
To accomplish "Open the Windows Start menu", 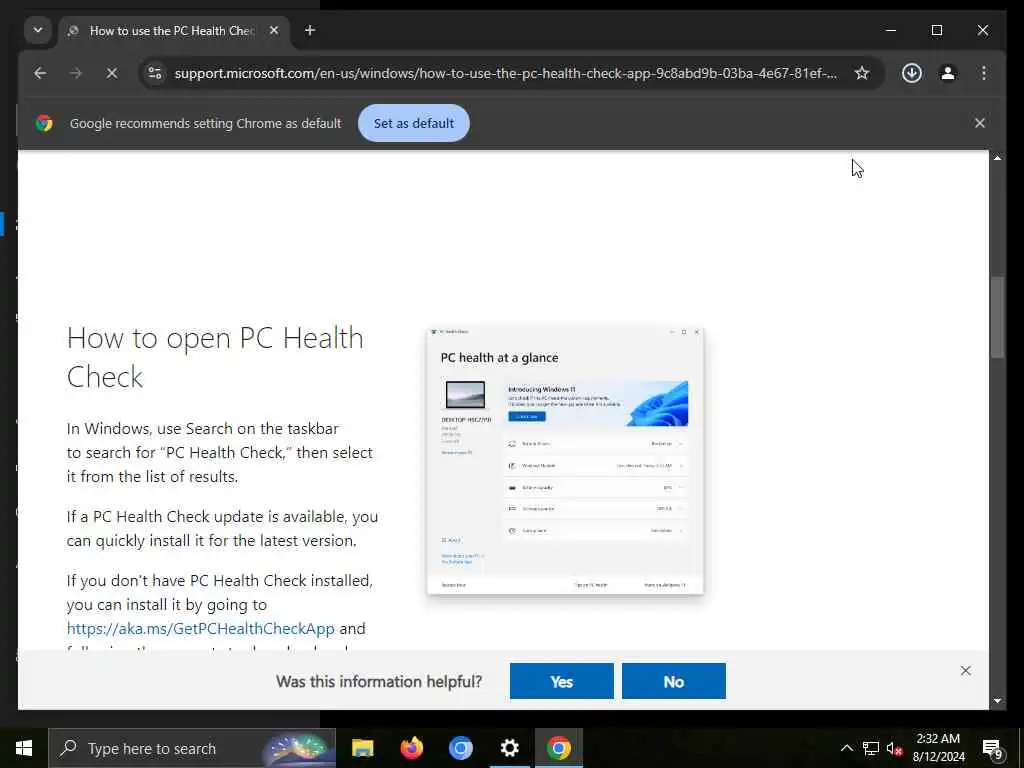I will 24,748.
